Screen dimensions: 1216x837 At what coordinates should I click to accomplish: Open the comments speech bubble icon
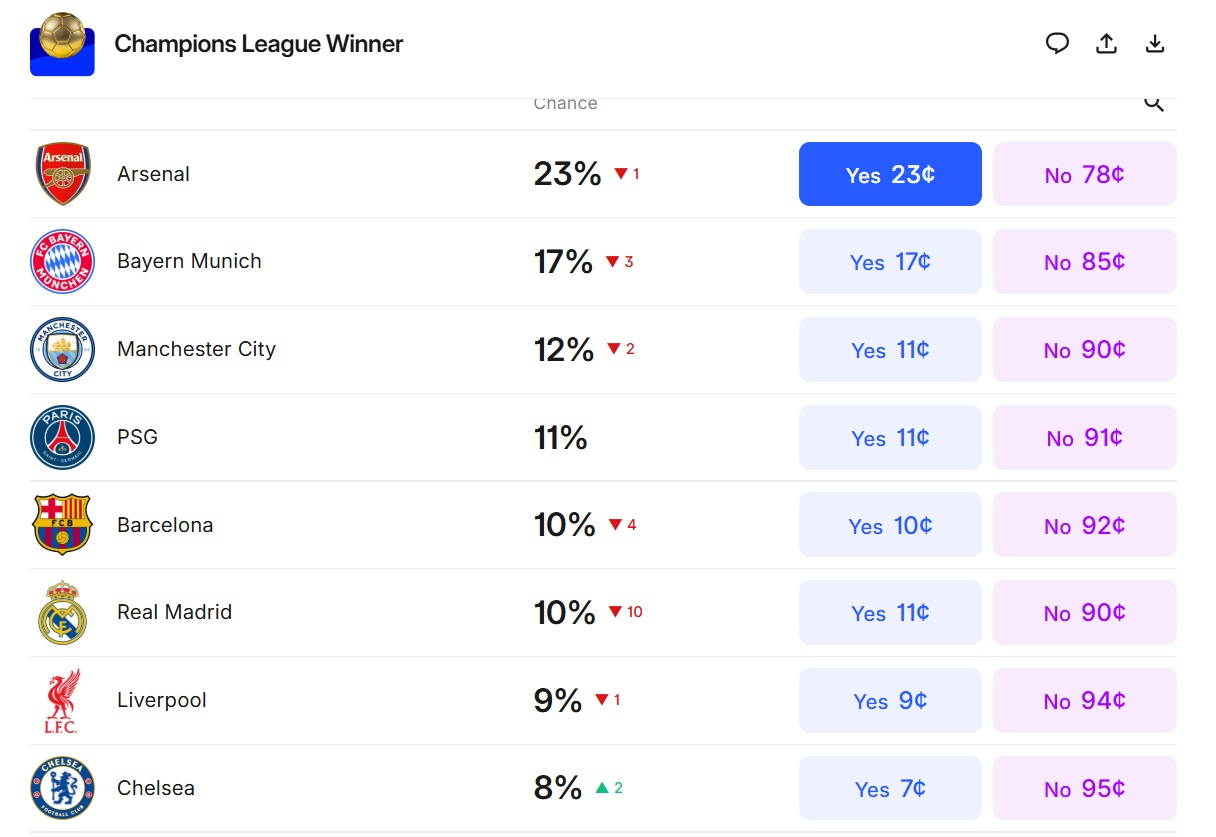tap(1057, 43)
